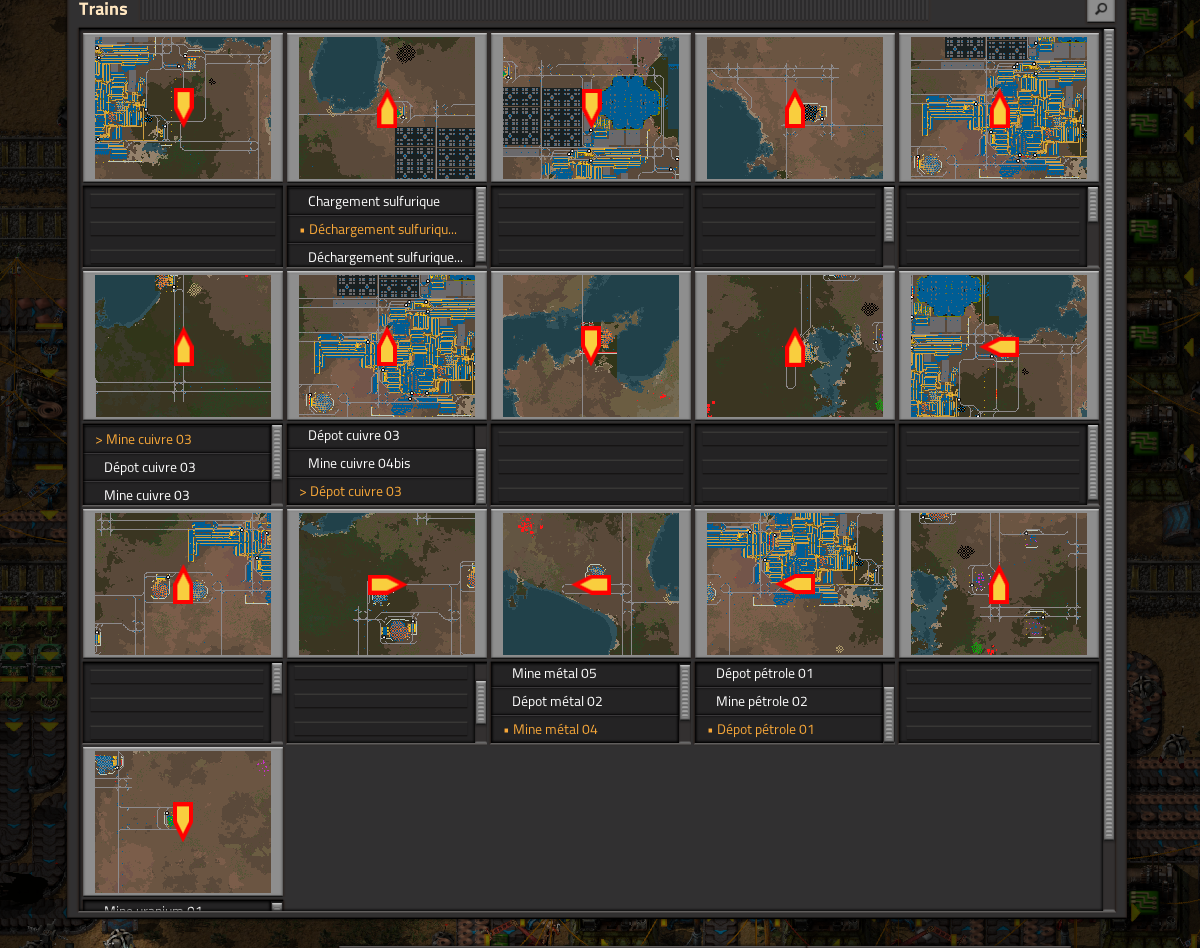This screenshot has width=1200, height=948.
Task: Open the first train thumbnail in the top row
Action: tap(183, 108)
